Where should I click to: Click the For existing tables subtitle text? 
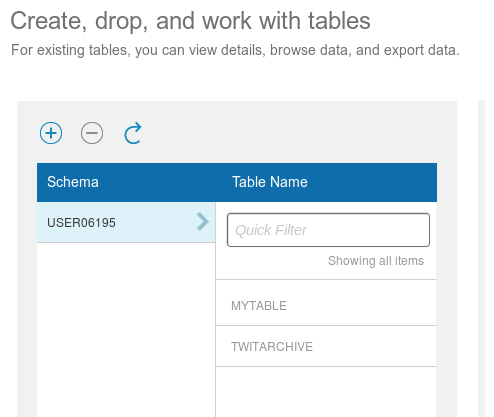pos(235,50)
